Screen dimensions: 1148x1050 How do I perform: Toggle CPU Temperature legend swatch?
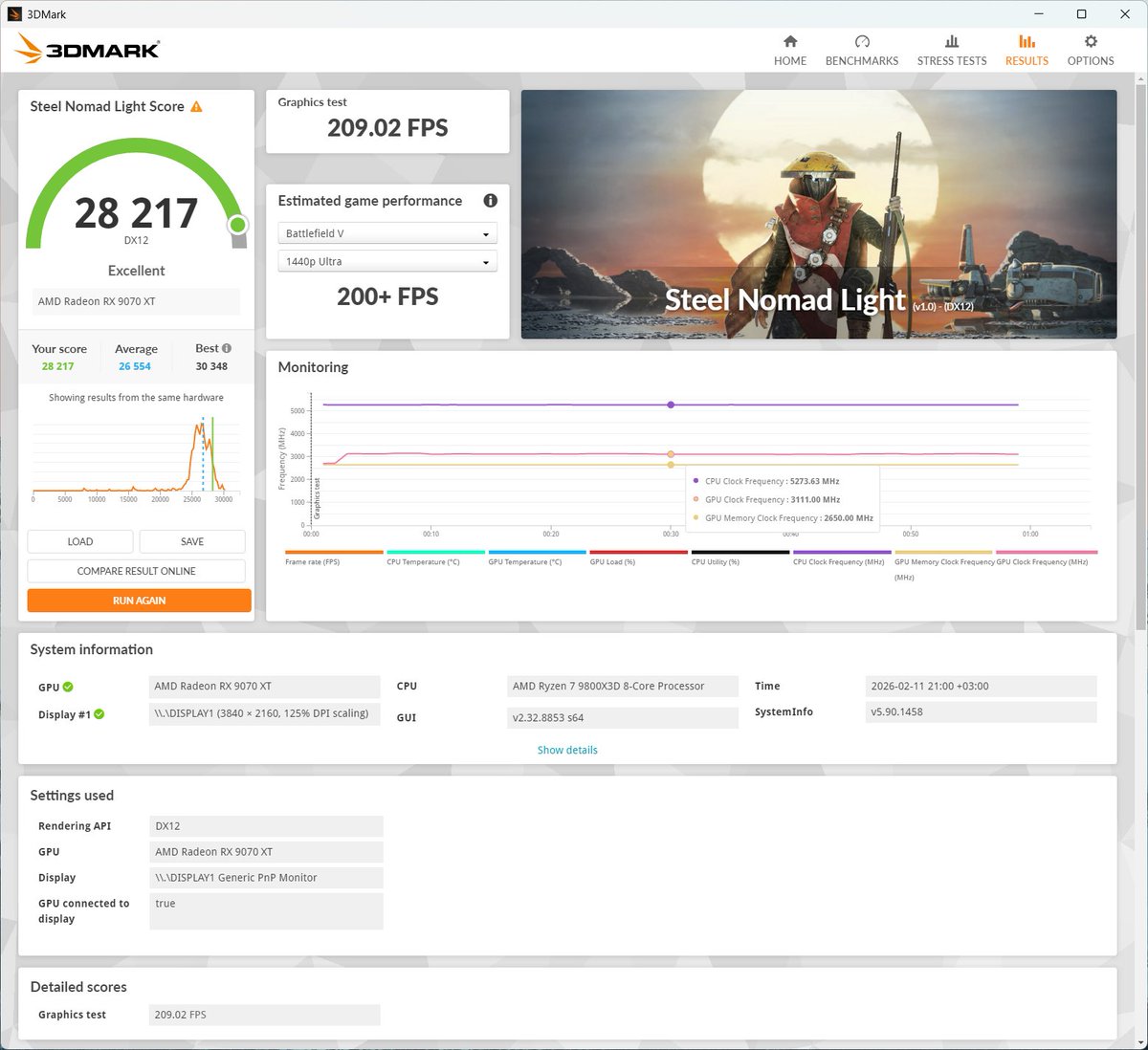coord(435,553)
